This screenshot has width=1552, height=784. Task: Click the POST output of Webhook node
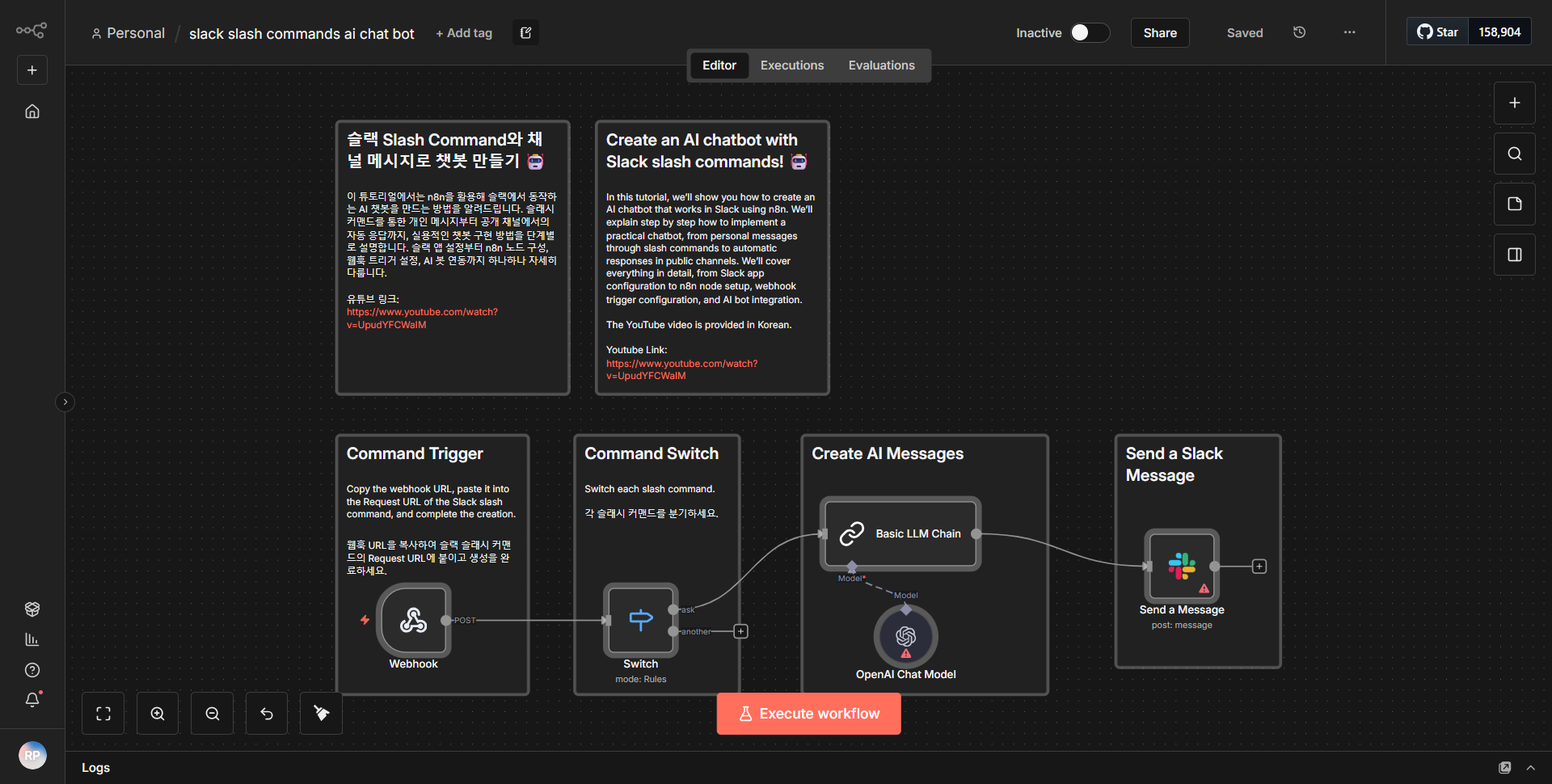click(445, 621)
